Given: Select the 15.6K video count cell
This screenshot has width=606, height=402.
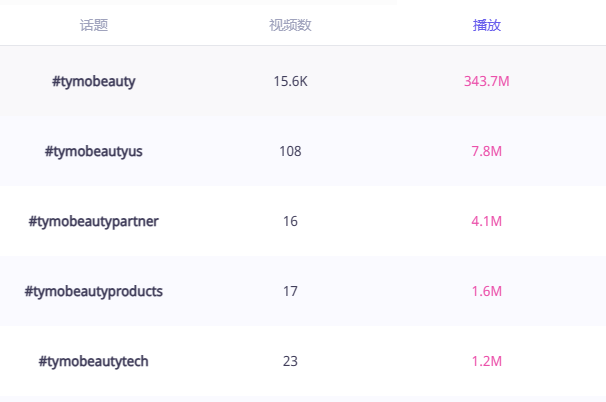Looking at the screenshot, I should tap(290, 81).
